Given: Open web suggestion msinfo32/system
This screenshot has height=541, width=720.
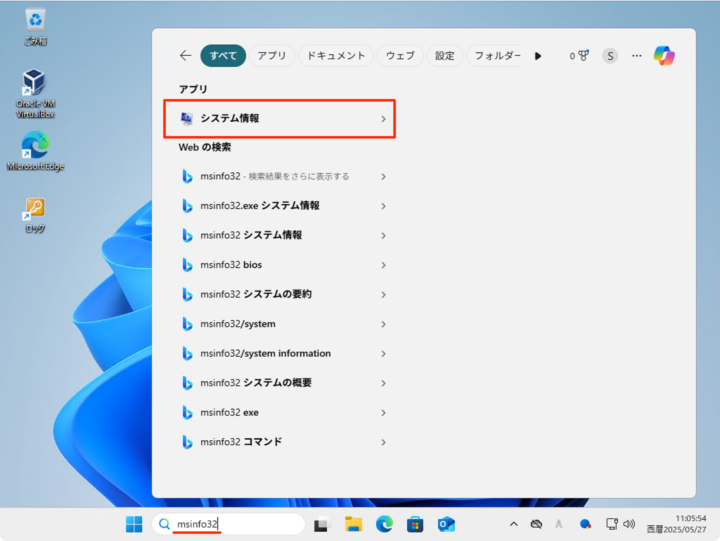Looking at the screenshot, I should [x=279, y=324].
